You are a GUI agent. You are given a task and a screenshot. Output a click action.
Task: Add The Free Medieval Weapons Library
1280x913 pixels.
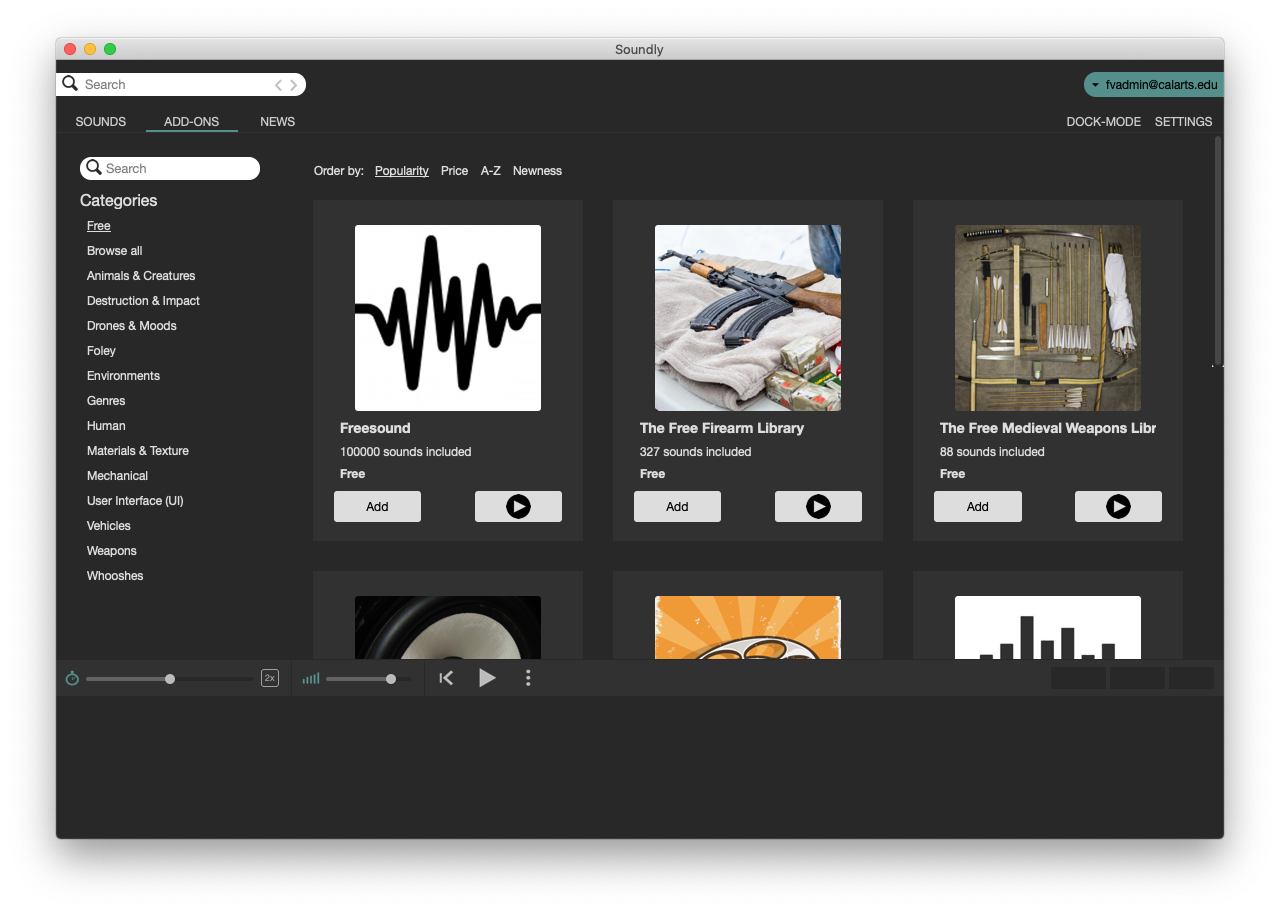978,507
